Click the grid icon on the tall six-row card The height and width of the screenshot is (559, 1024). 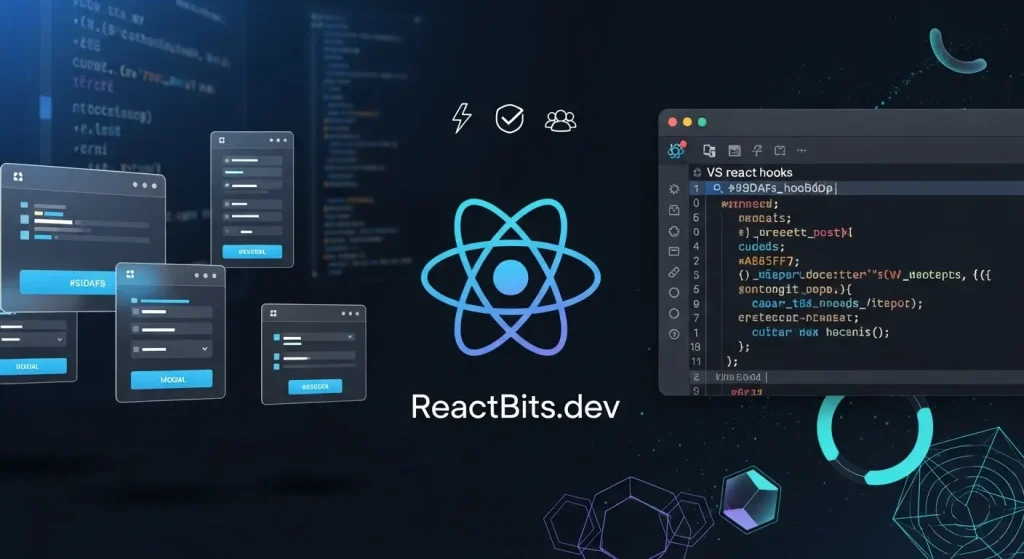click(222, 140)
